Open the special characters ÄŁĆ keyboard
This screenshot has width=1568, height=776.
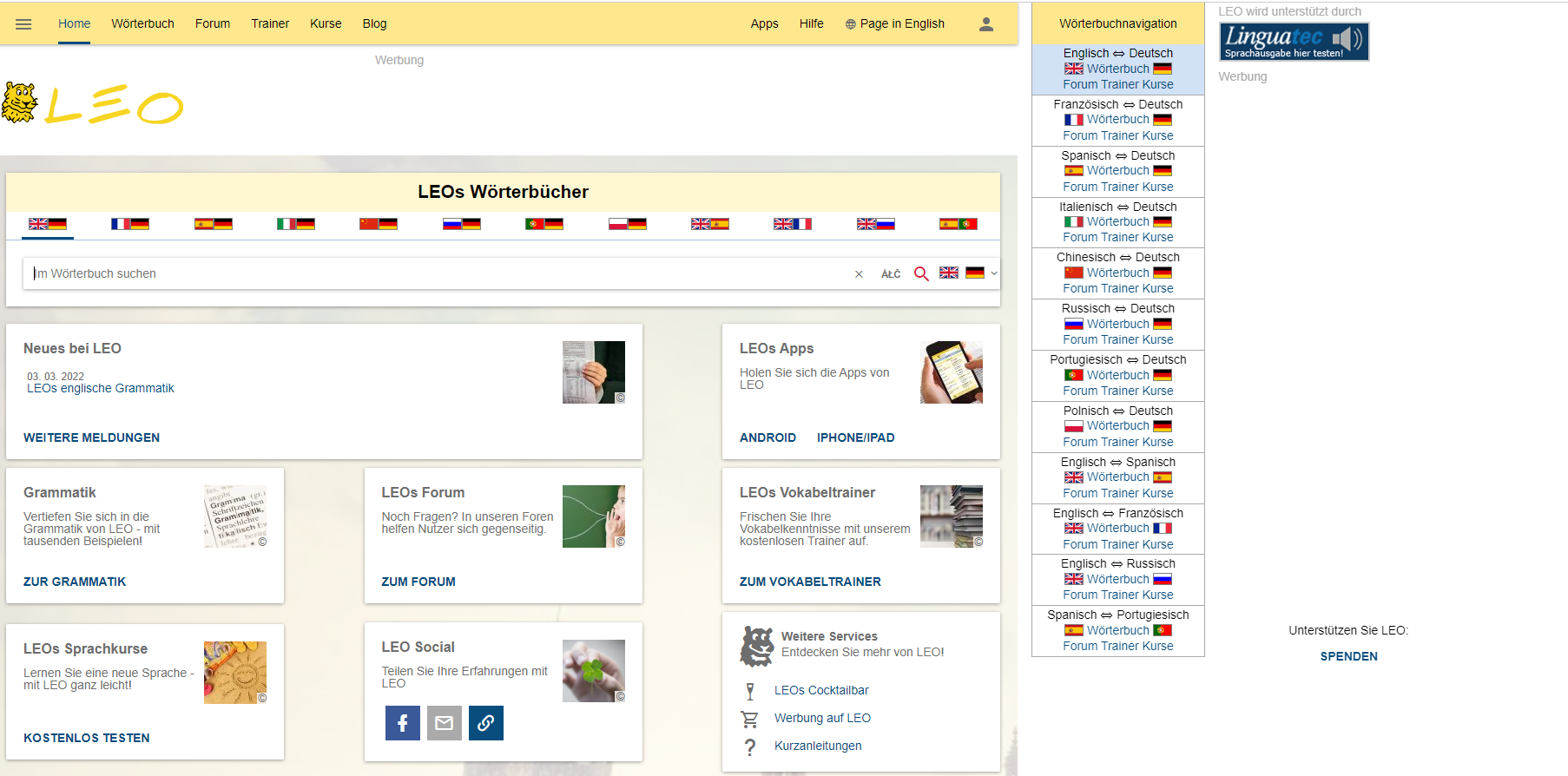click(891, 274)
